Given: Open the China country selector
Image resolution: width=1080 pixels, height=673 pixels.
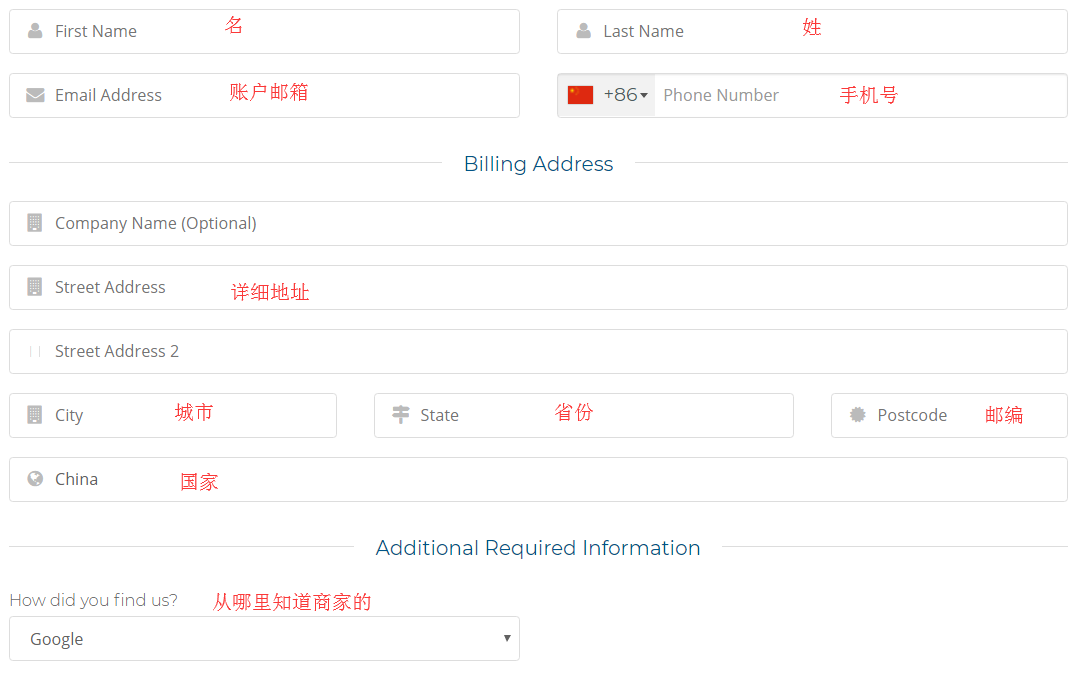Looking at the screenshot, I should (x=539, y=479).
